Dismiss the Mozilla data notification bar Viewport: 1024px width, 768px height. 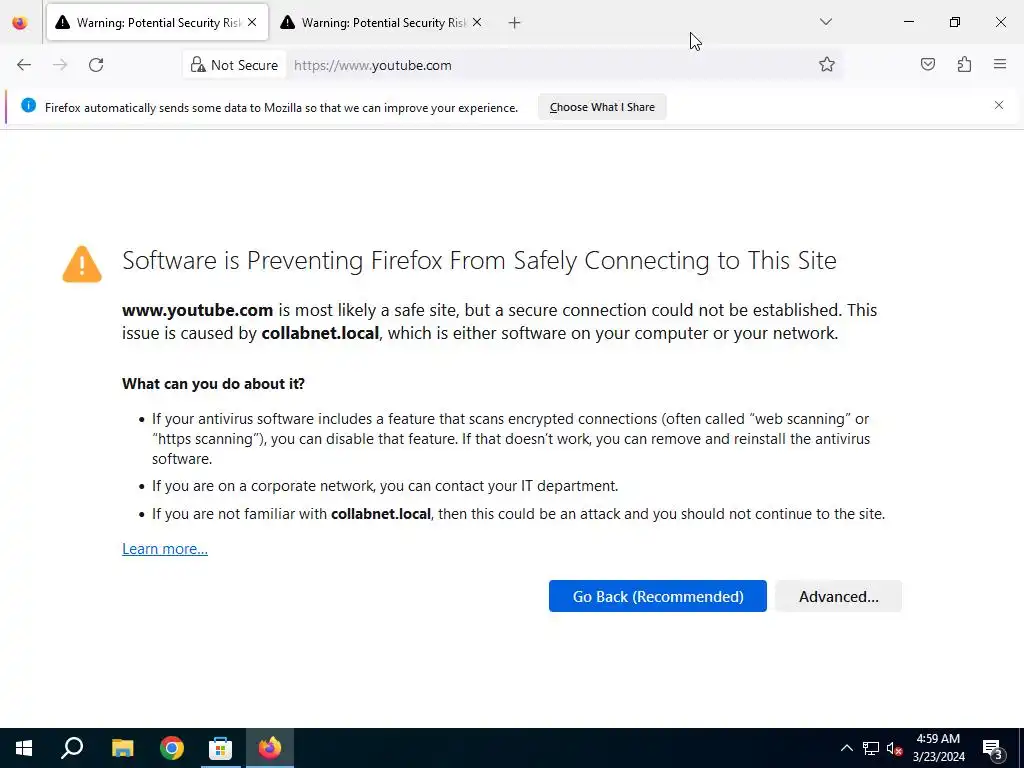[x=999, y=105]
